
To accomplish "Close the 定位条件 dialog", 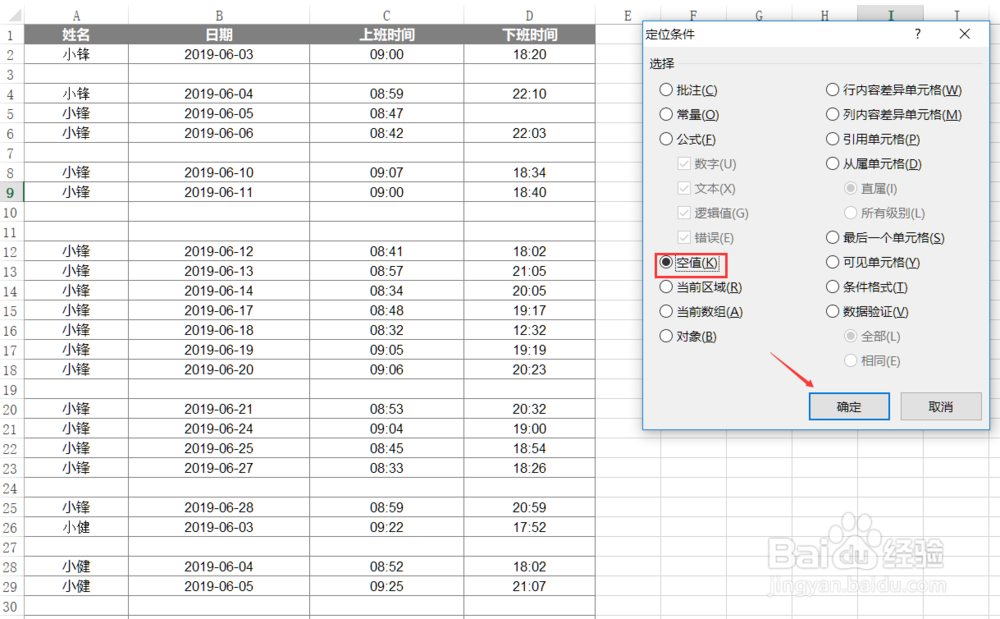I will (x=965, y=34).
